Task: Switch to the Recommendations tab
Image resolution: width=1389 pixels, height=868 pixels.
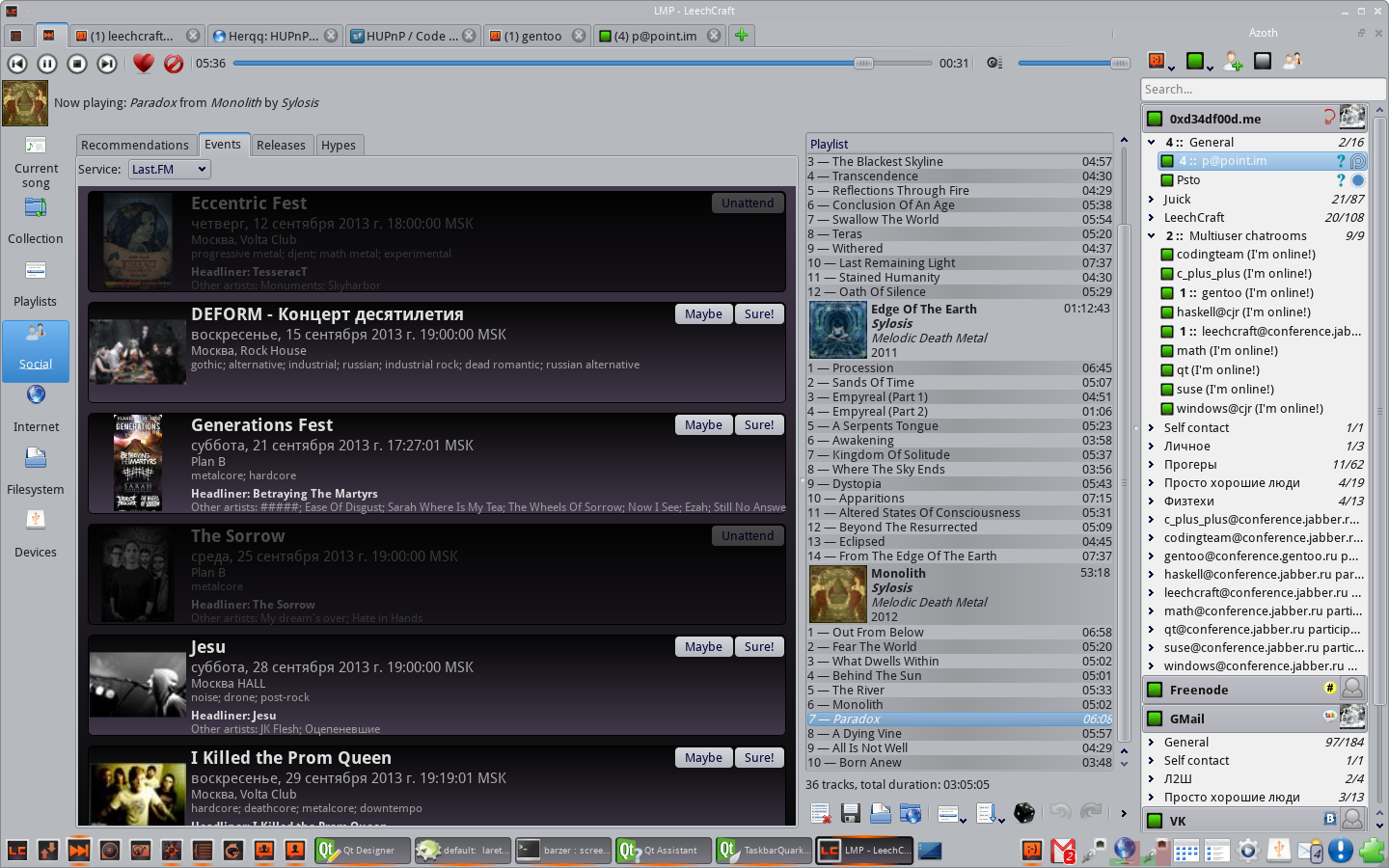Action: click(135, 145)
